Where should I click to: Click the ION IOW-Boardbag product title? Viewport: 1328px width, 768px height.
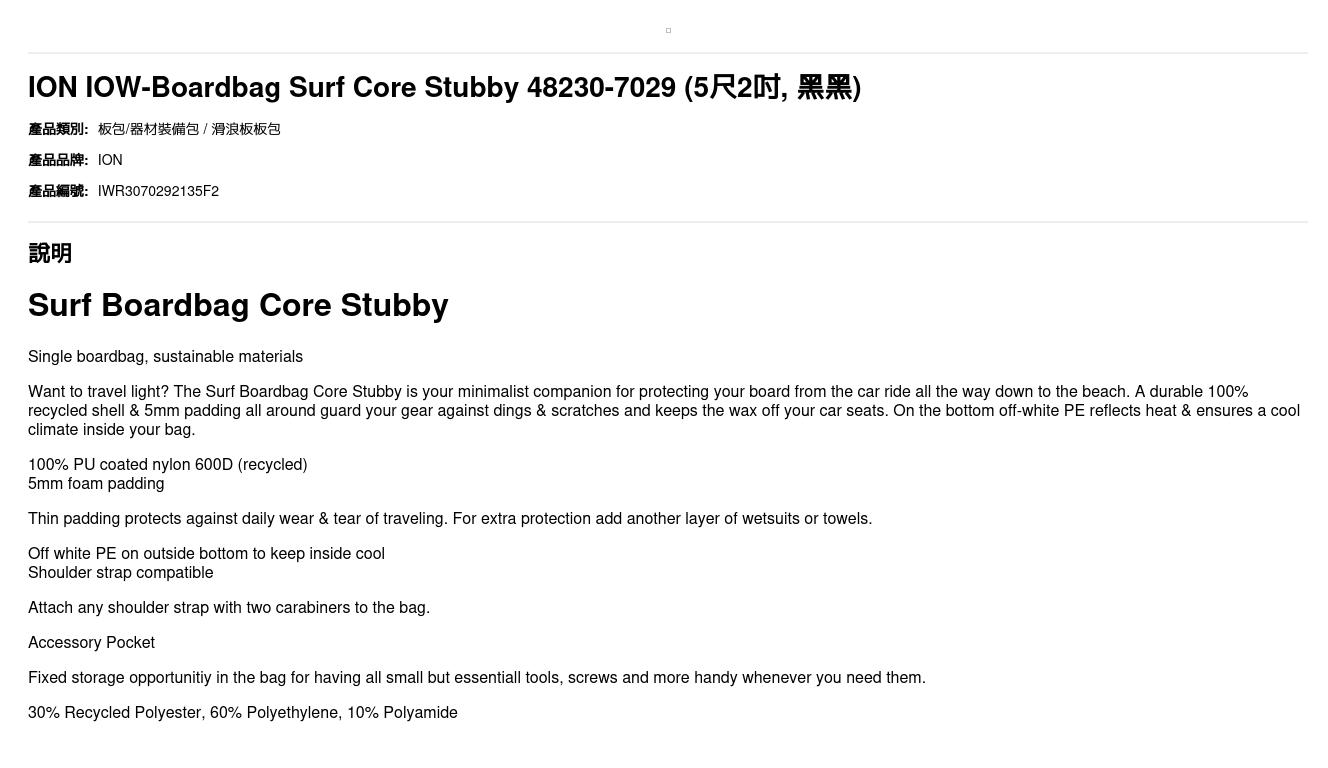(444, 87)
